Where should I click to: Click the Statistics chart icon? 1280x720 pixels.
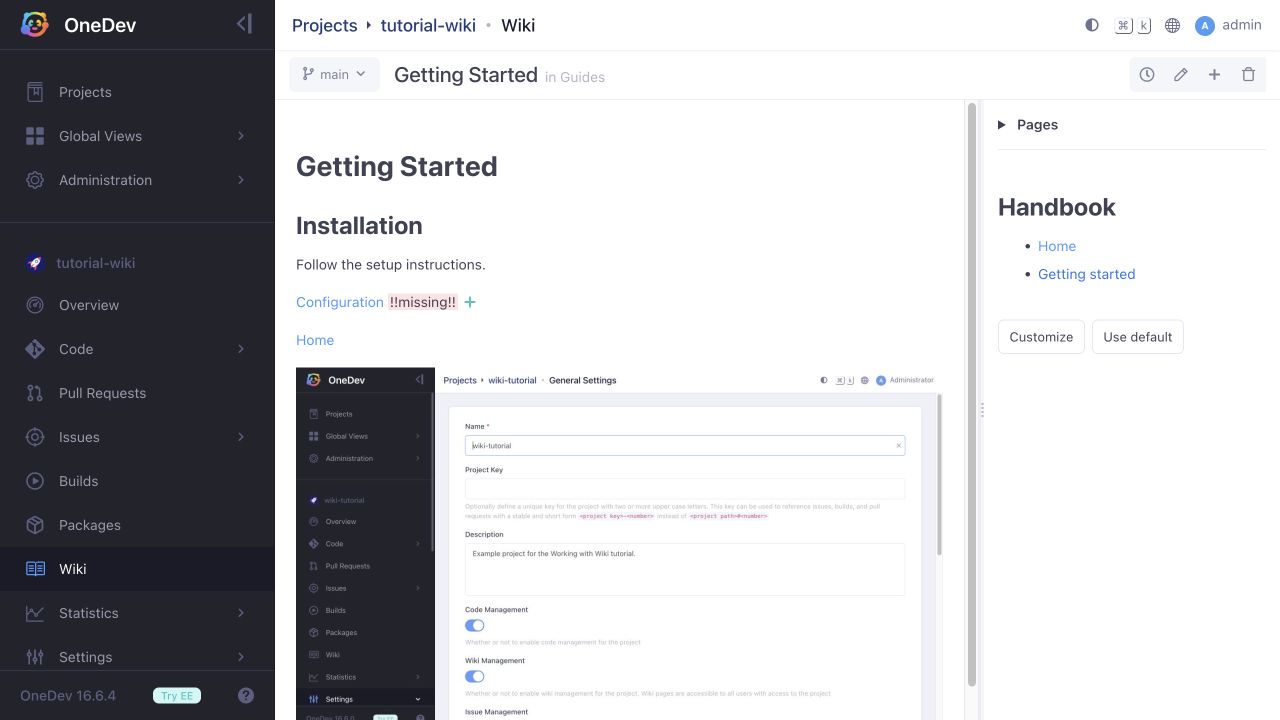pyautogui.click(x=35, y=613)
